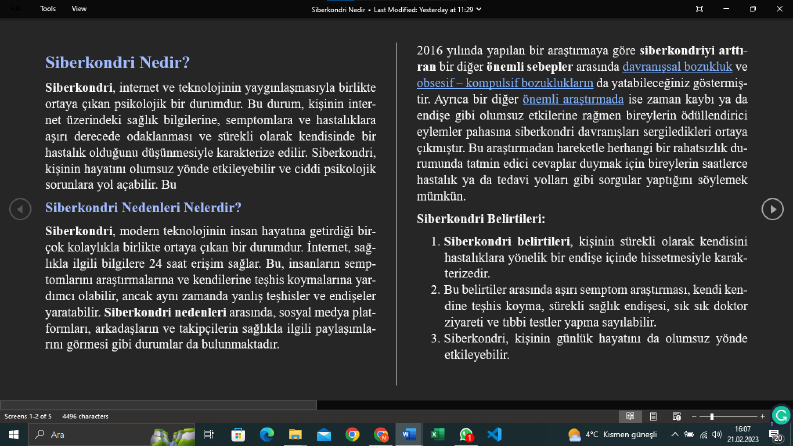Follow the 'davranışsal bozukluk' link
Image resolution: width=793 pixels, height=446 pixels.
pyautogui.click(x=677, y=67)
